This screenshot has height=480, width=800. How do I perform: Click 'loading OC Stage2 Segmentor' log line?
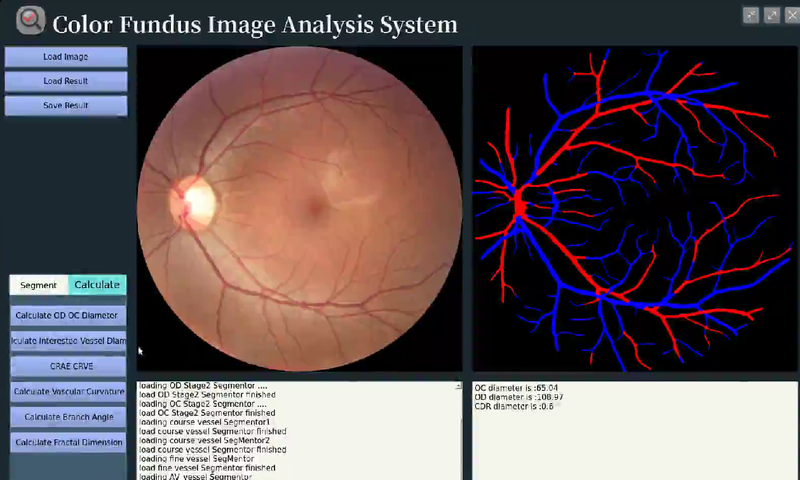203,404
